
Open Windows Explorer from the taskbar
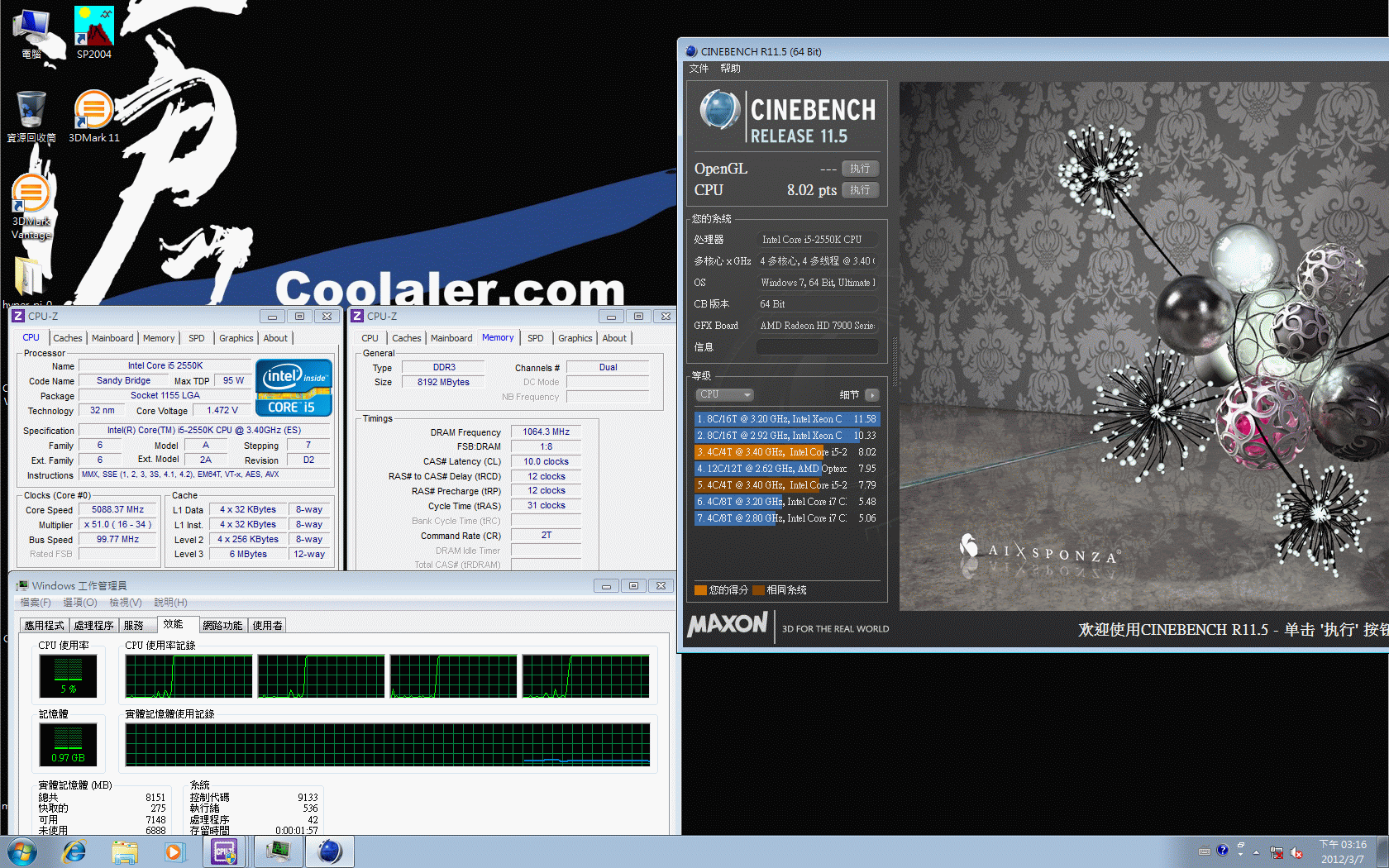[125, 851]
